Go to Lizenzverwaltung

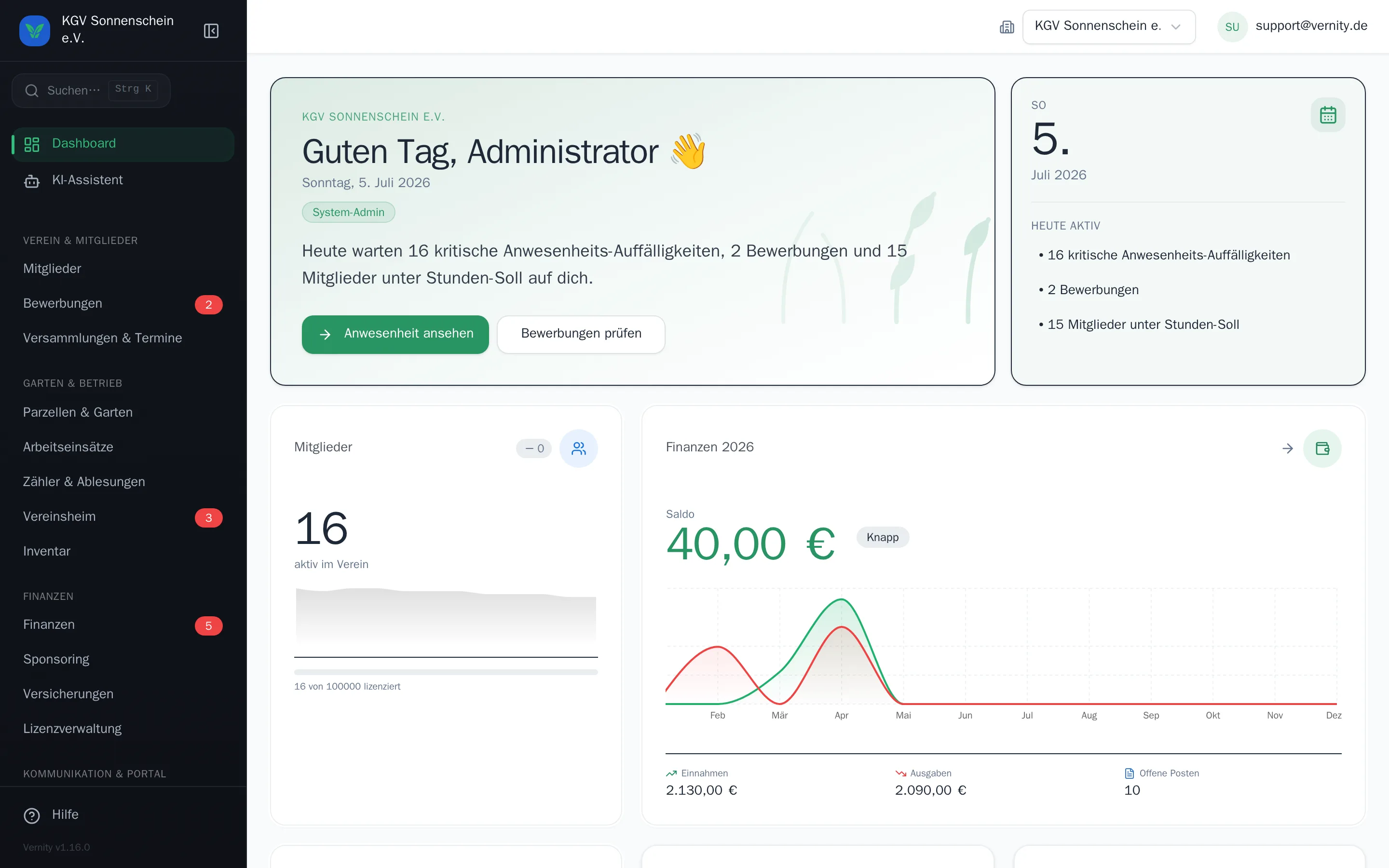tap(123, 729)
